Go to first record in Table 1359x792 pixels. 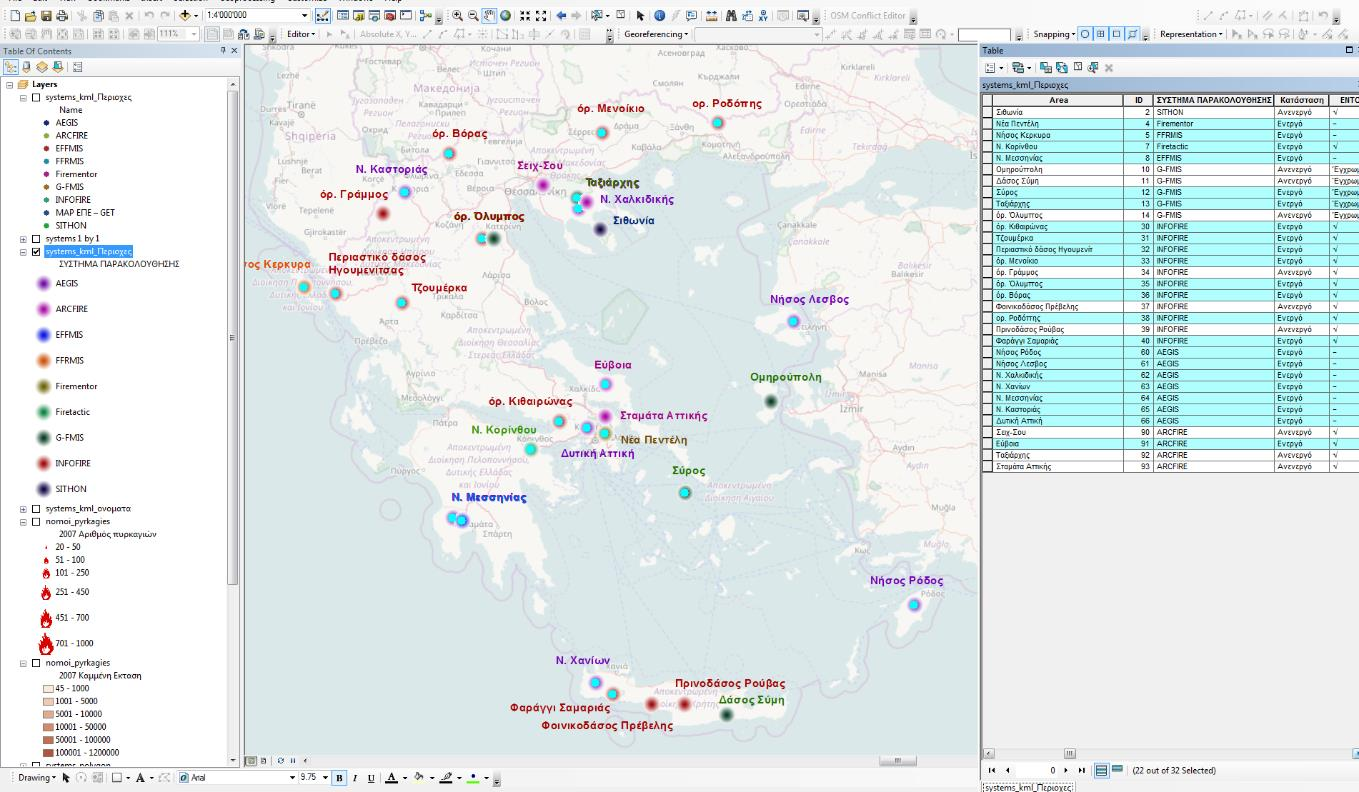point(992,770)
